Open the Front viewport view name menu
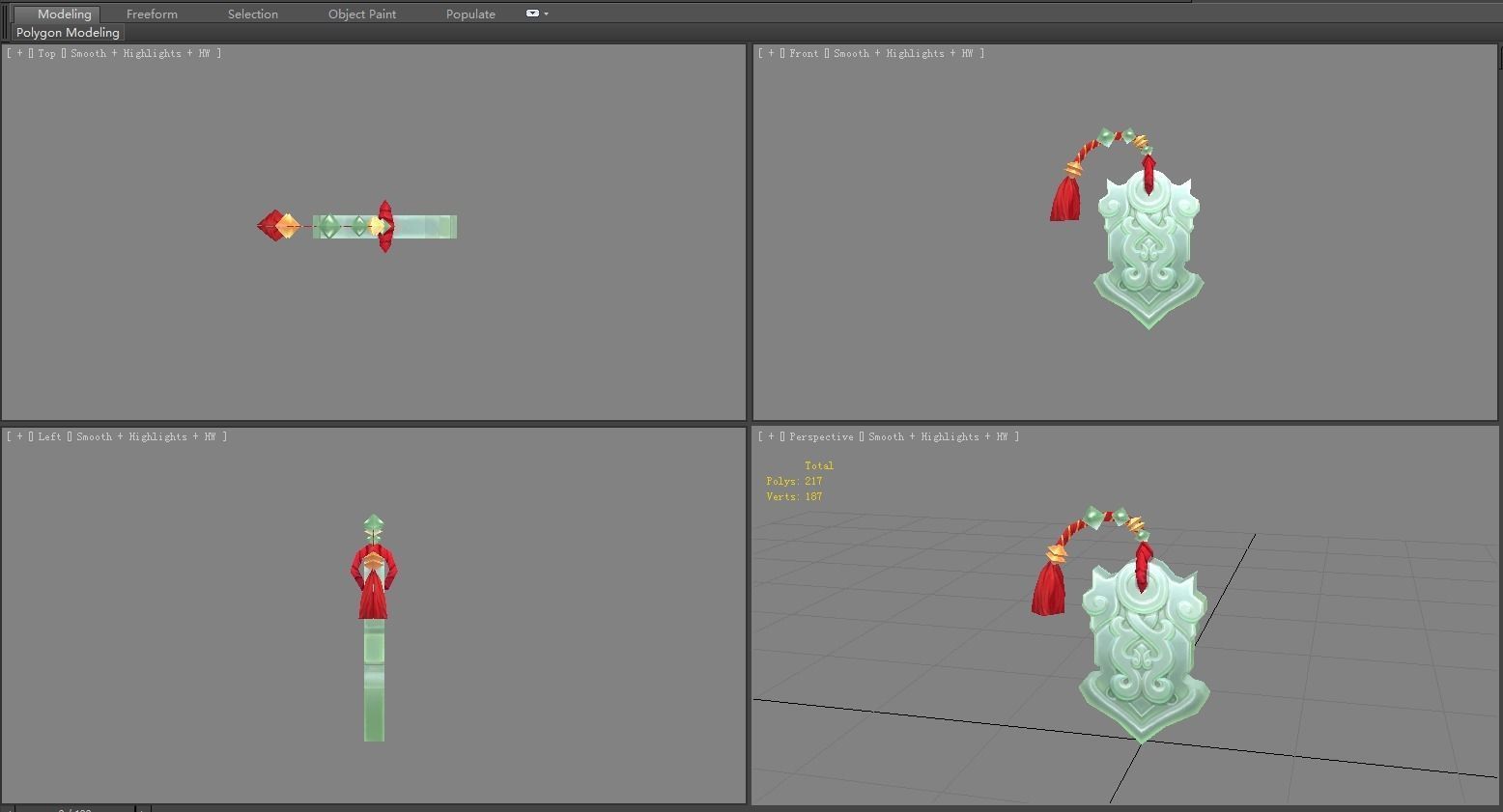The width and height of the screenshot is (1503, 812). click(804, 53)
